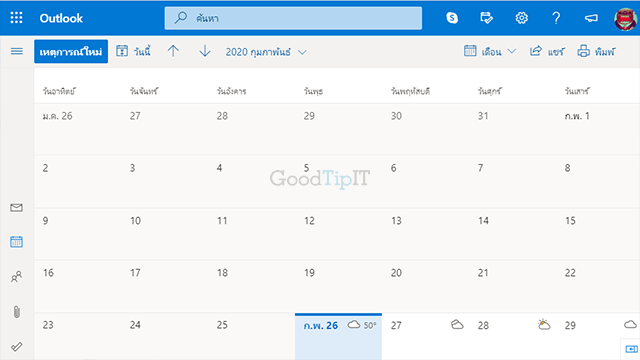Viewport: 640px width, 360px height.
Task: Click the เหตุการณ์ใหม่ new event button
Action: pyautogui.click(x=71, y=51)
